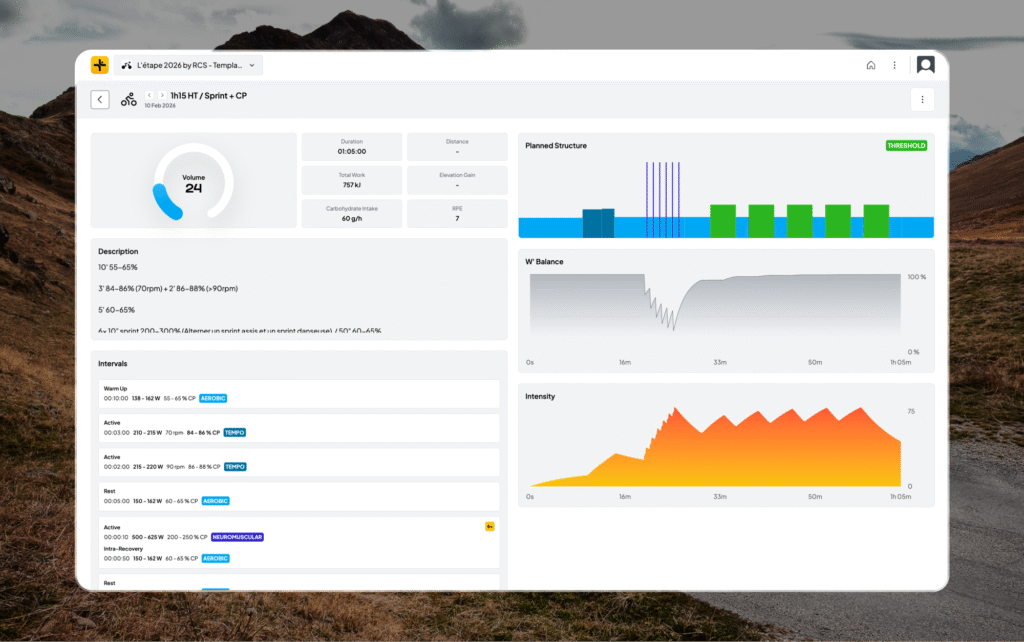Open the user profile avatar
Image resolution: width=1024 pixels, height=642 pixels.
click(x=926, y=65)
